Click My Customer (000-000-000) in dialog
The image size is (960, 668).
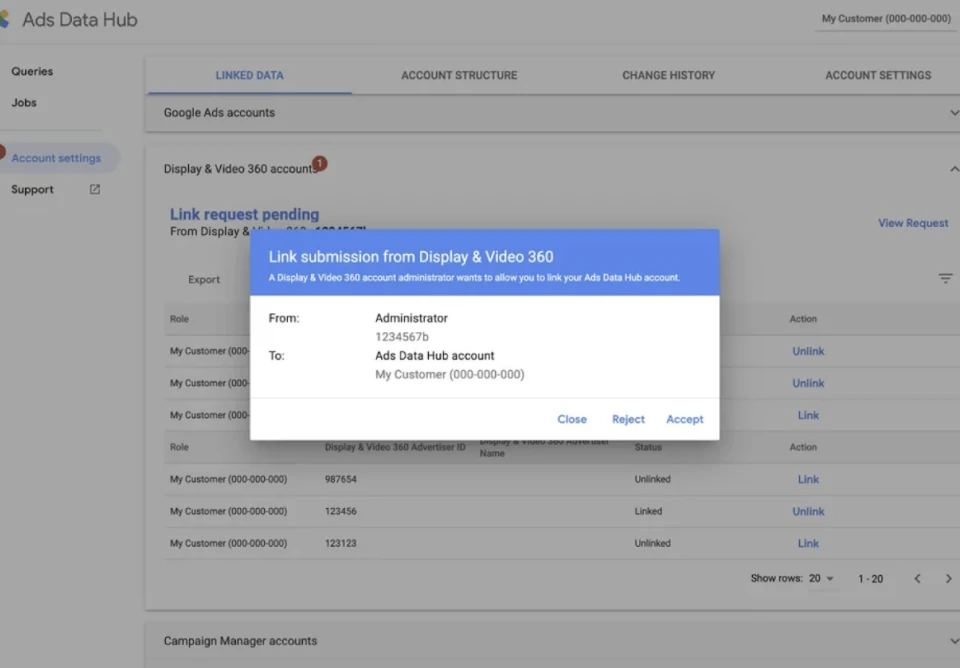click(449, 374)
